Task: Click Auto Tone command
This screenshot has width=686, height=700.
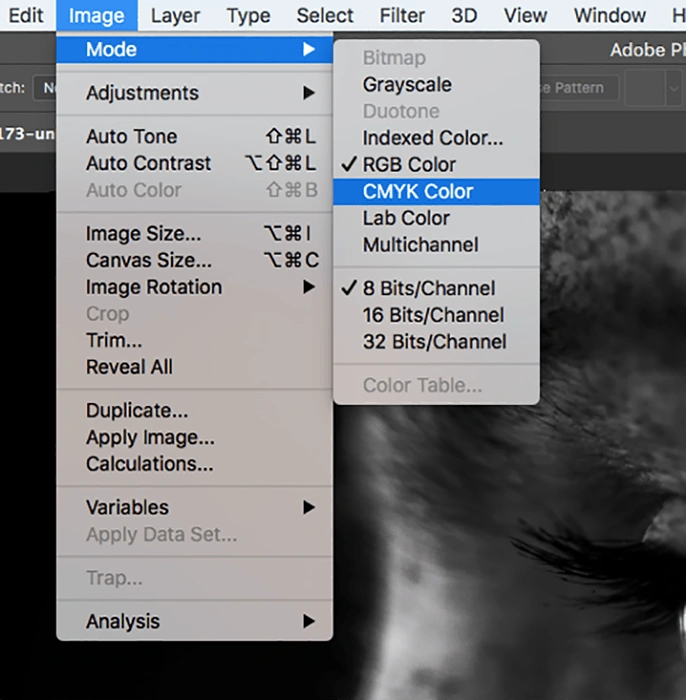Action: coord(131,137)
